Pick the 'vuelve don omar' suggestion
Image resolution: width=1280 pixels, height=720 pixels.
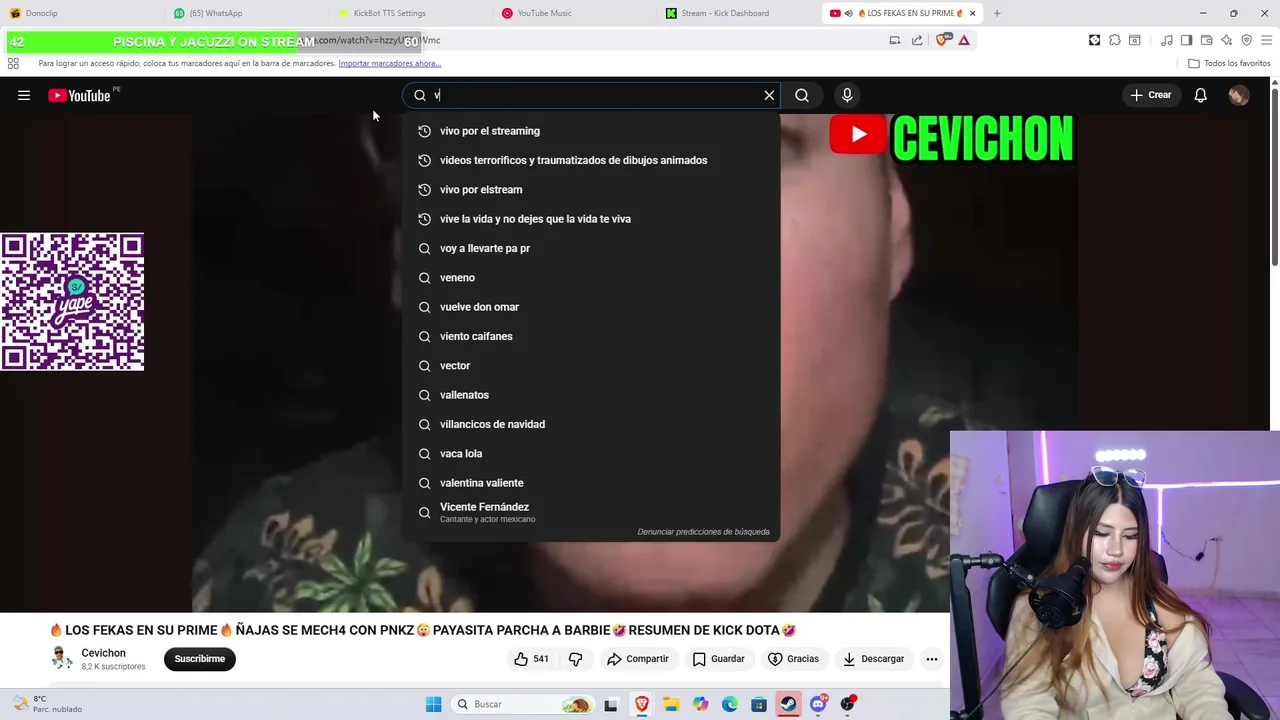(x=591, y=307)
